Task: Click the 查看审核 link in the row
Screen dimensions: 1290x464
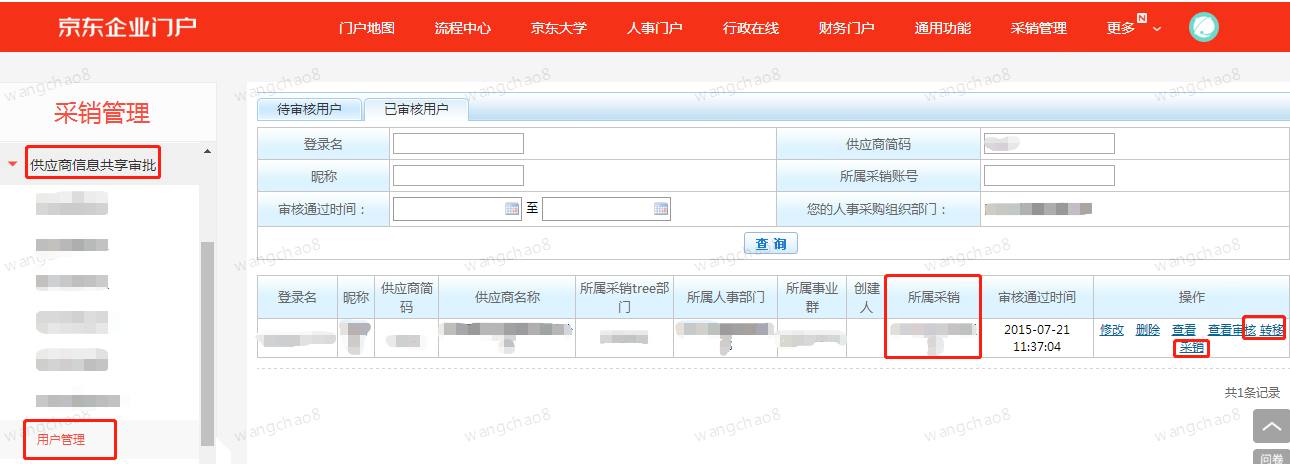Action: (1232, 330)
